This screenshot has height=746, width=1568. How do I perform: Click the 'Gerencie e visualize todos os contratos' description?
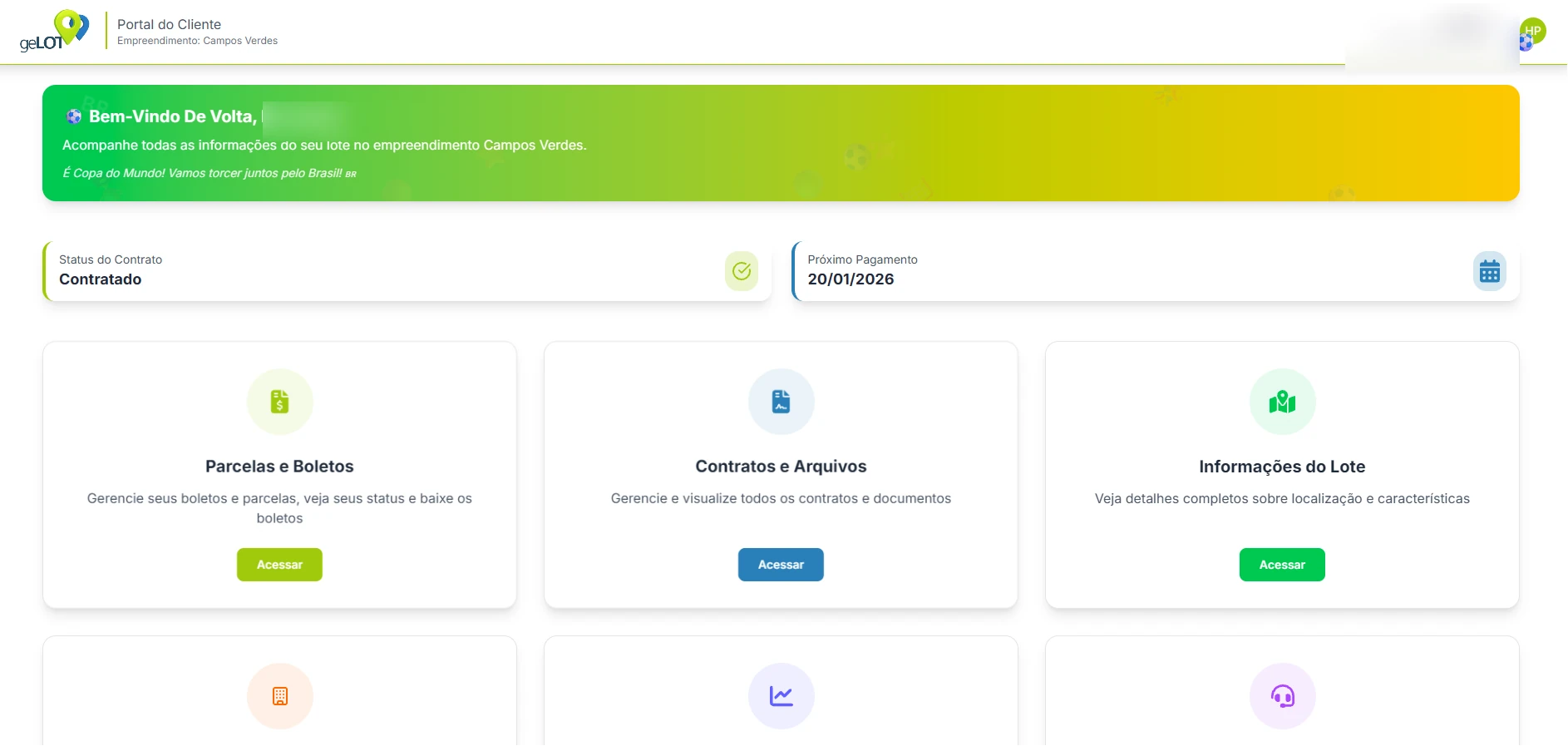pyautogui.click(x=781, y=498)
